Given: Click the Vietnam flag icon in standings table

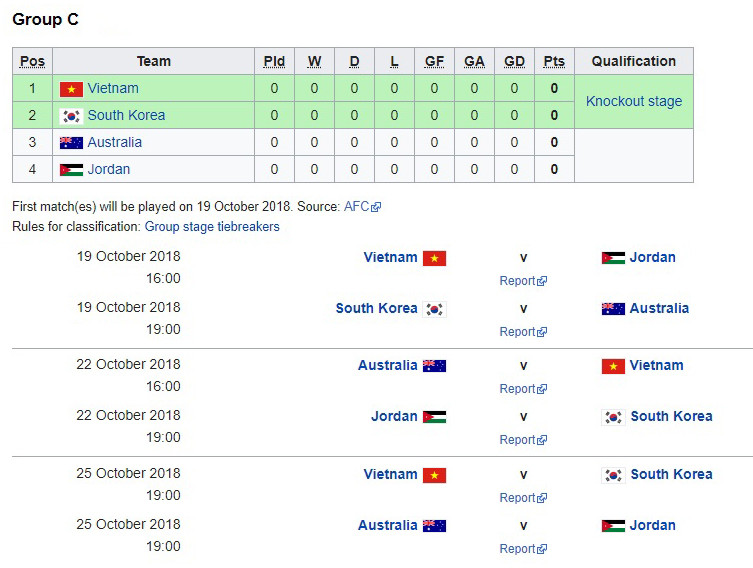Looking at the screenshot, I should pos(71,88).
